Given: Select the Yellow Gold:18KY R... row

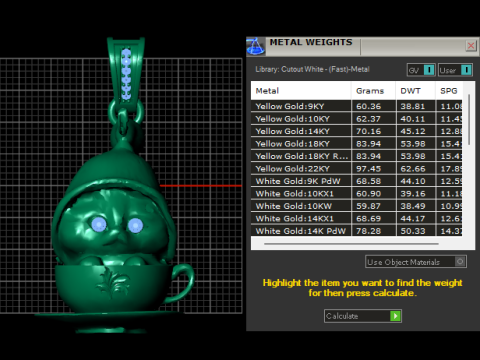Looking at the screenshot, I should coord(356,156).
